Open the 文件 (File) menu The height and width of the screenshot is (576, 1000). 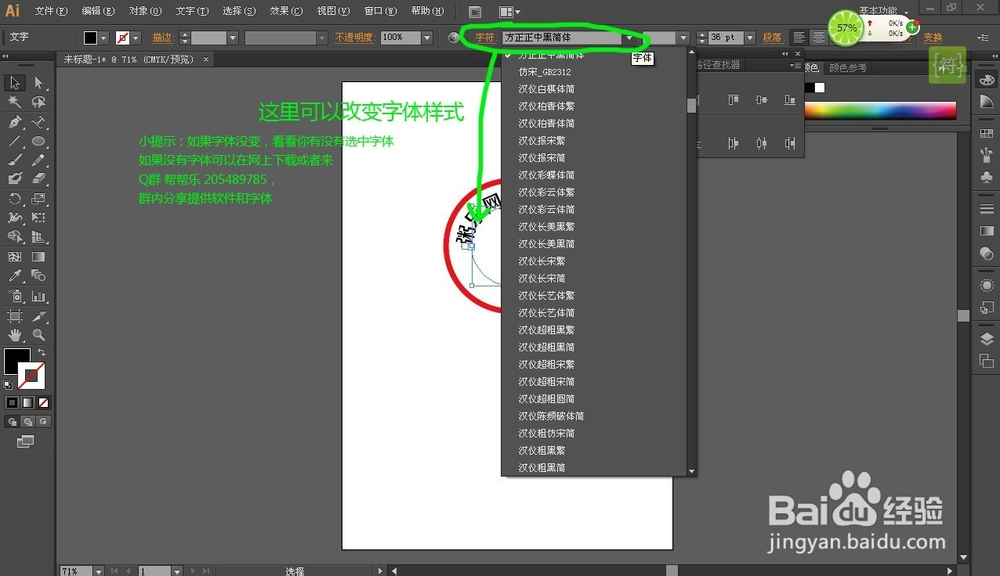51,11
